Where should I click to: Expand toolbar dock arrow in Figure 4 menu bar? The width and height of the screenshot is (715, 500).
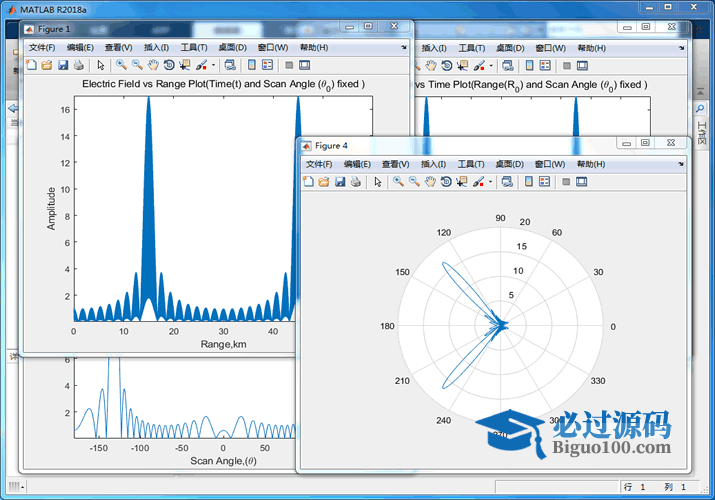(x=684, y=164)
